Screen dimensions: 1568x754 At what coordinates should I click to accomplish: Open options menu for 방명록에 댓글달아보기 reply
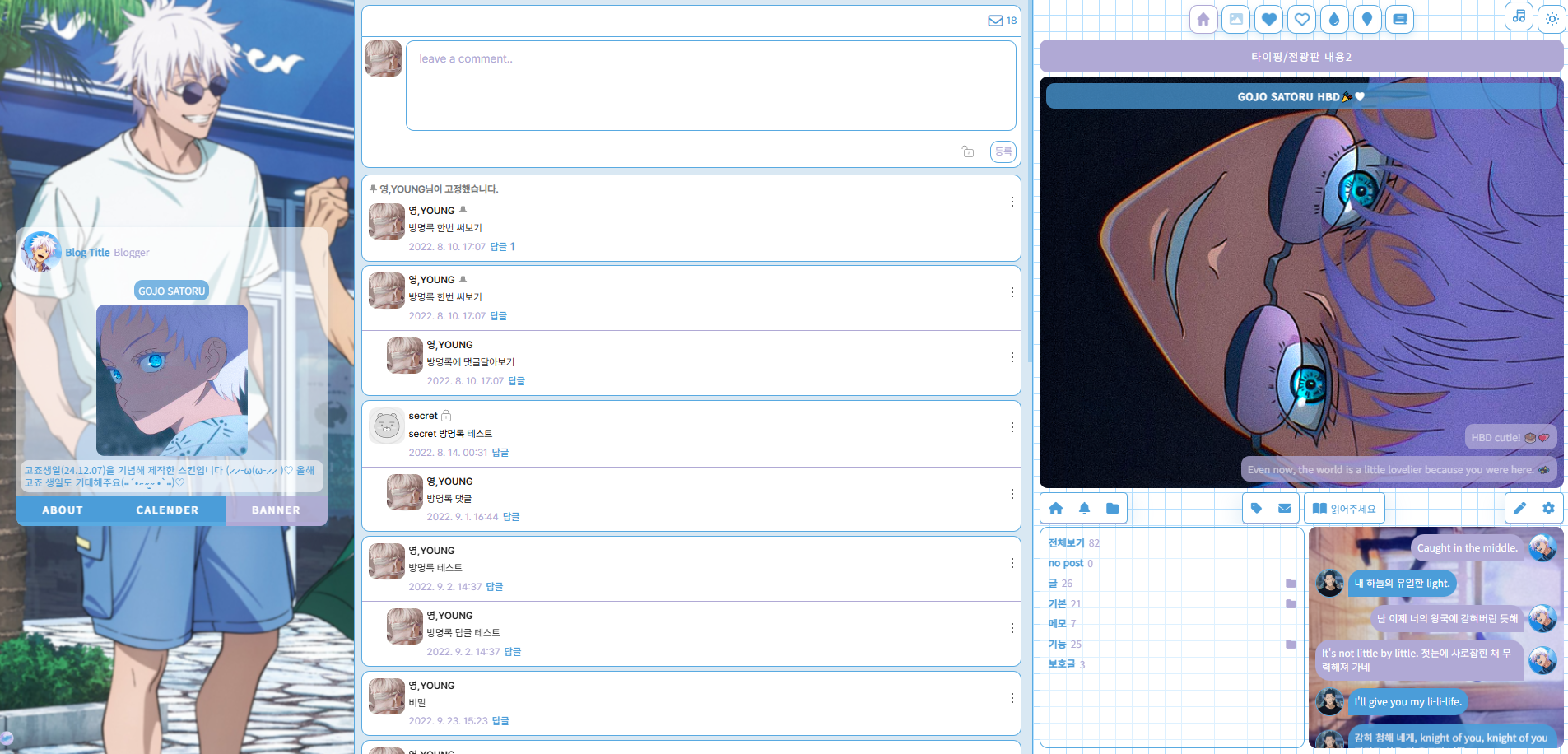coord(1012,357)
